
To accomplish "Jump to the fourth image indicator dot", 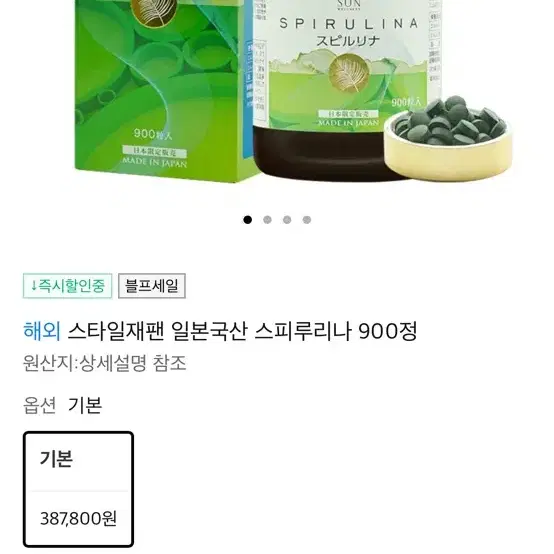I will coord(307,220).
